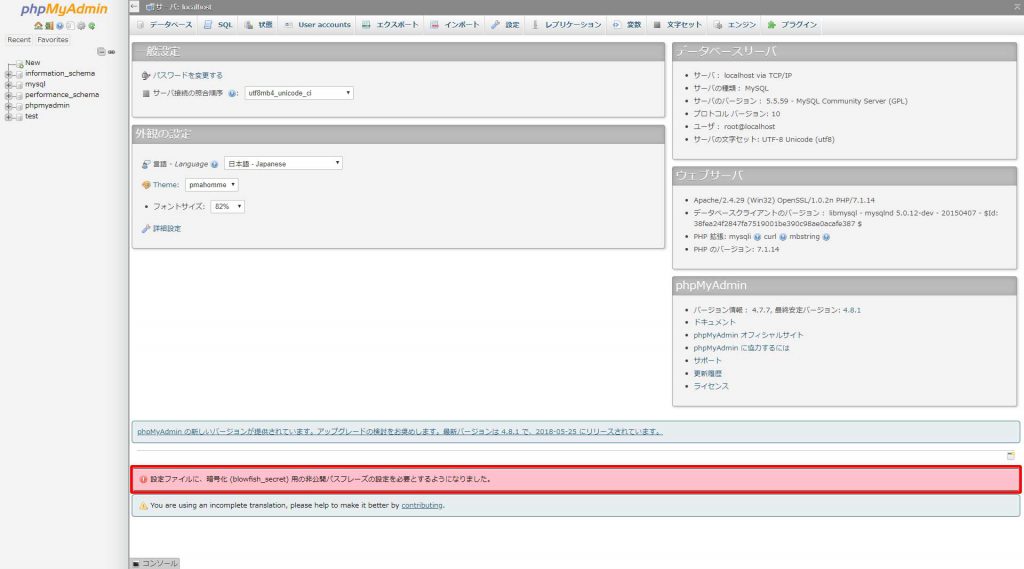Viewport: 1024px width, 569px height.
Task: Click the 4.8.1 latest version link
Action: coord(852,310)
